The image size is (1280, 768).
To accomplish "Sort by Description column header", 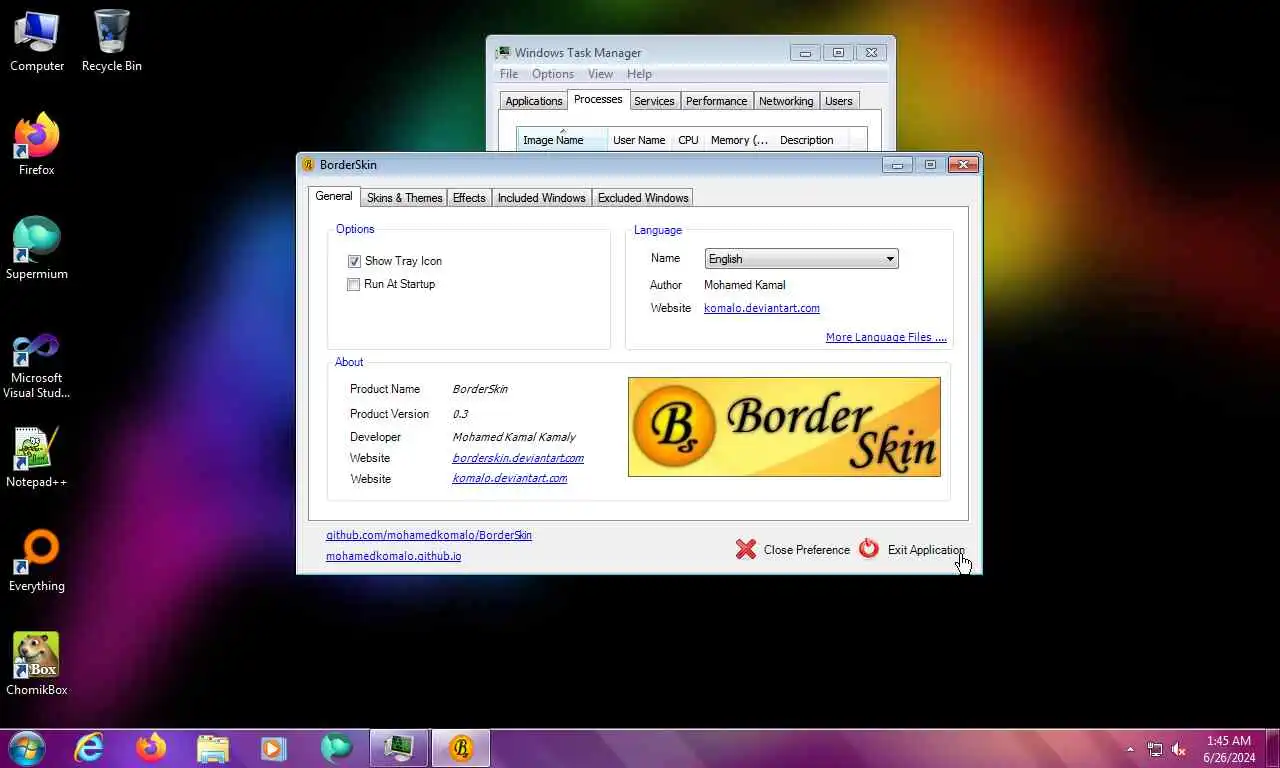I will coord(810,139).
